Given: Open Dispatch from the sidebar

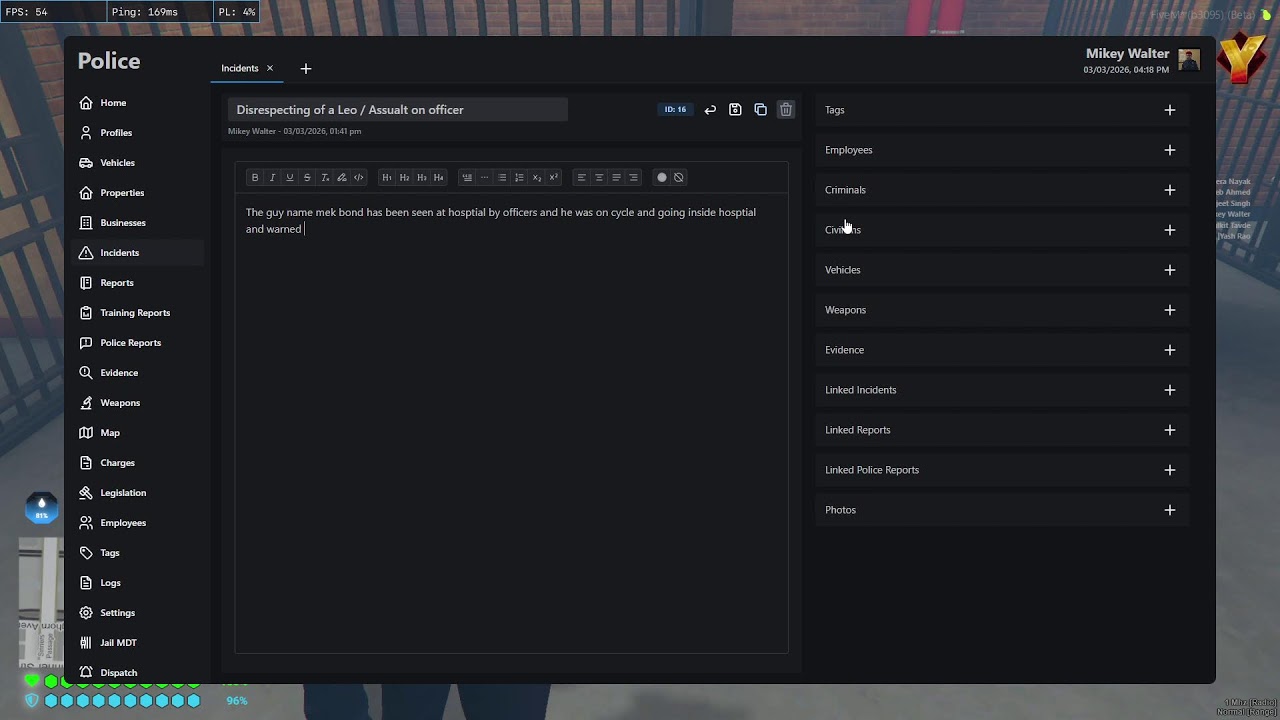Looking at the screenshot, I should pyautogui.click(x=139, y=673).
